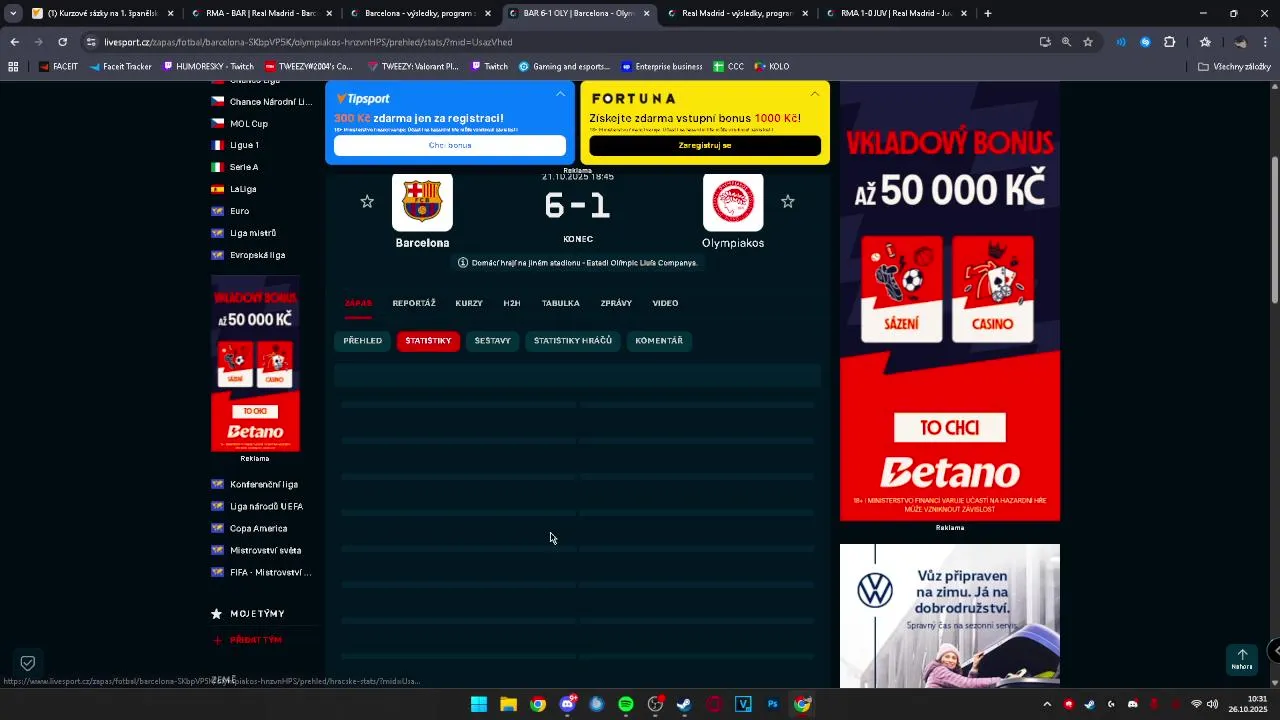The height and width of the screenshot is (720, 1280).
Task: Open the FACEIT bookmark
Action: (58, 67)
